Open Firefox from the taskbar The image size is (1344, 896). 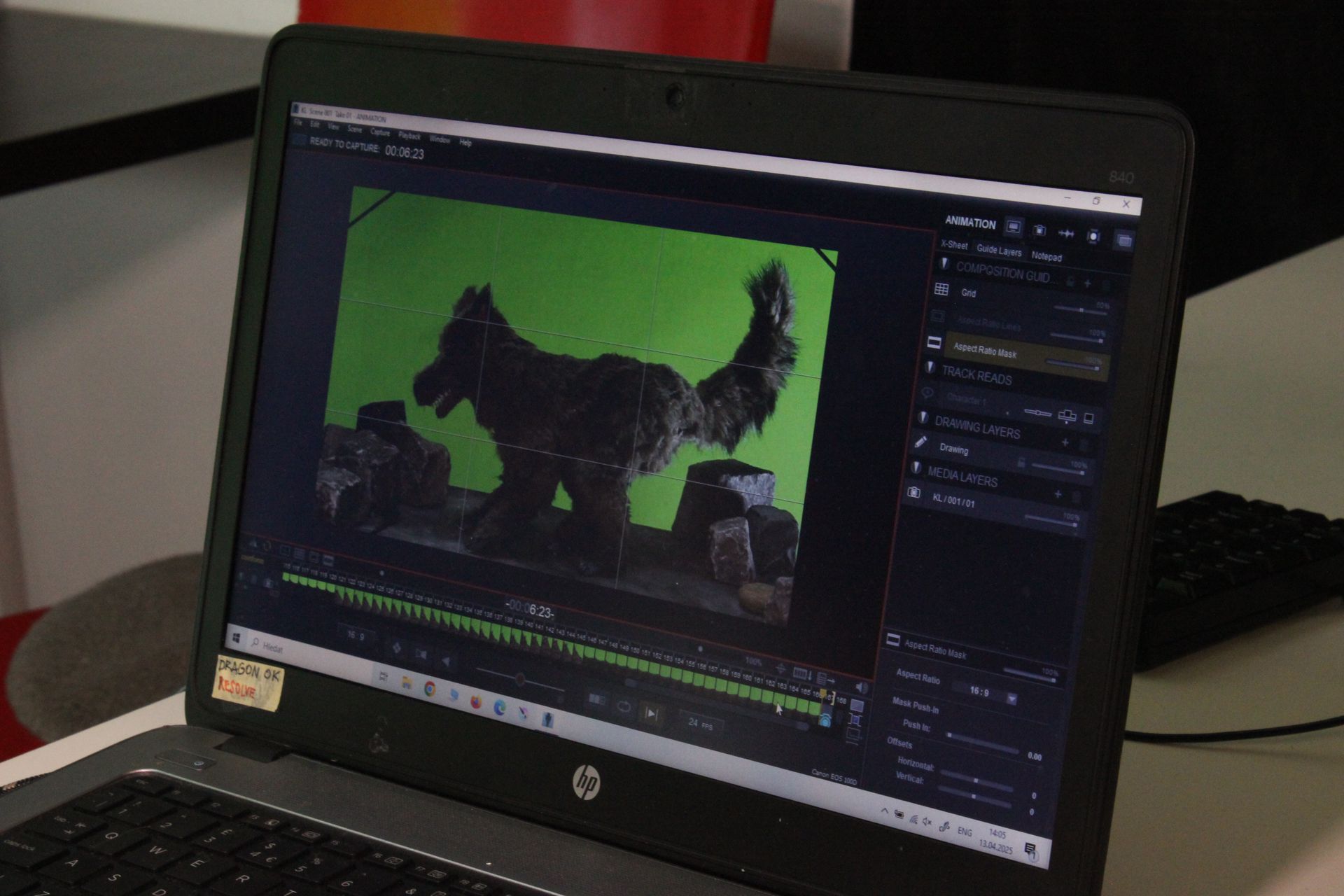[x=476, y=701]
